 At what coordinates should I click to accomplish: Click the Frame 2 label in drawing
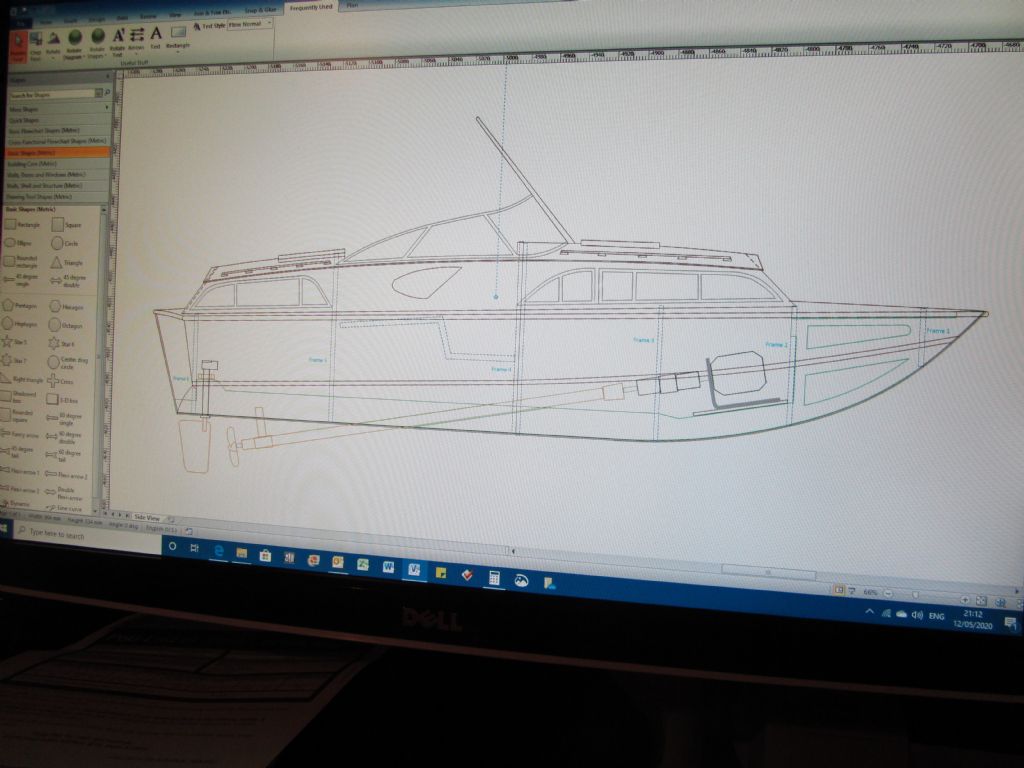click(776, 344)
